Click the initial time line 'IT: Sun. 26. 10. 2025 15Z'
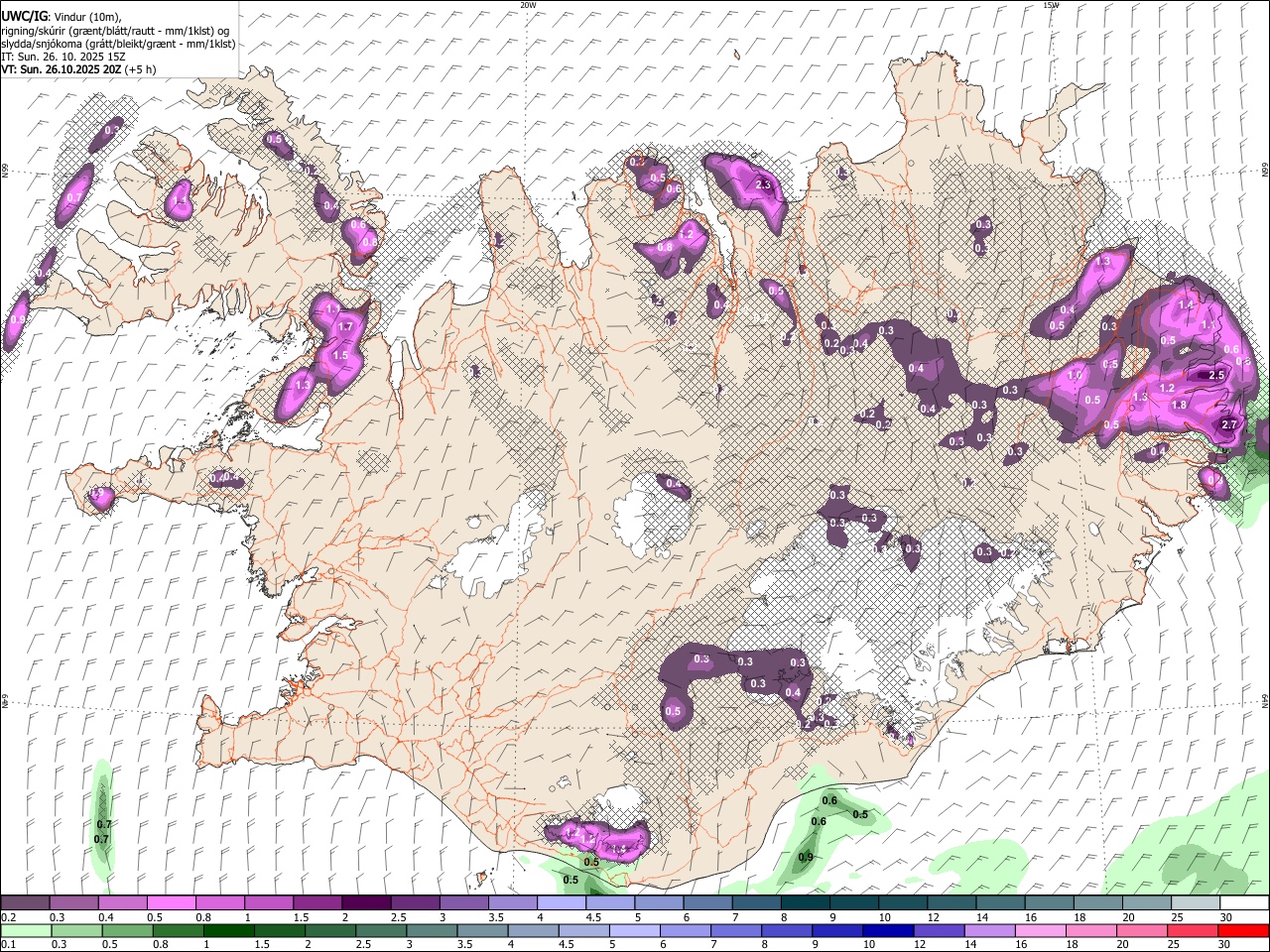The image size is (1270, 952). [65, 58]
